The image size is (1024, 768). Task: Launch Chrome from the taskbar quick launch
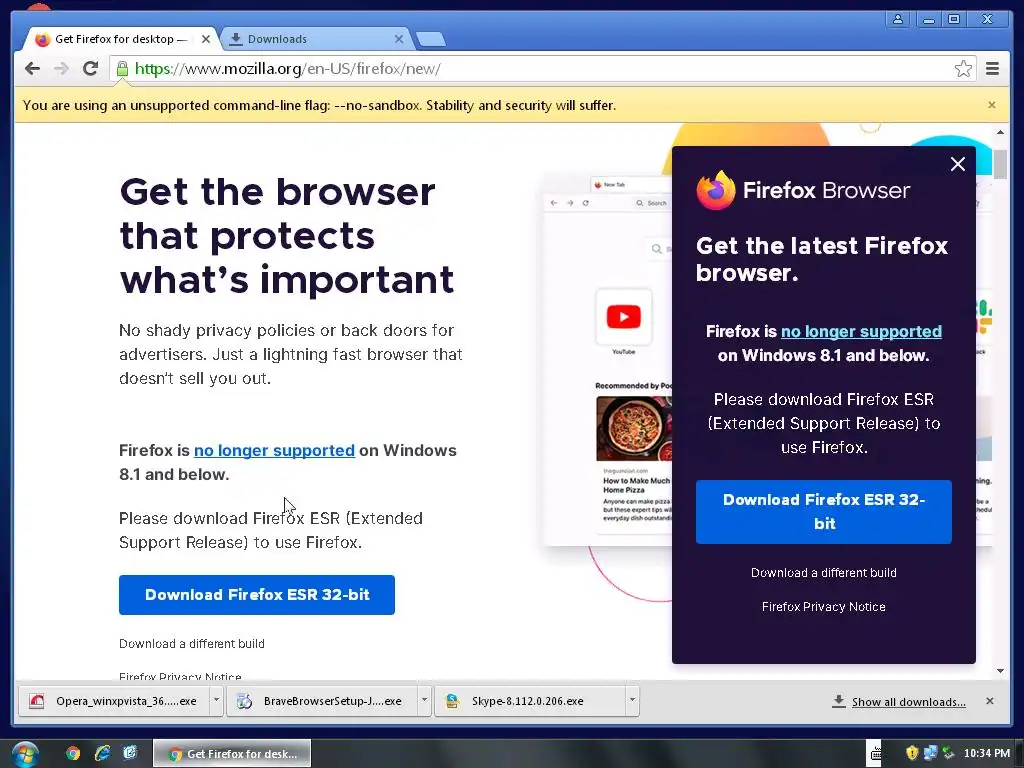click(x=73, y=754)
